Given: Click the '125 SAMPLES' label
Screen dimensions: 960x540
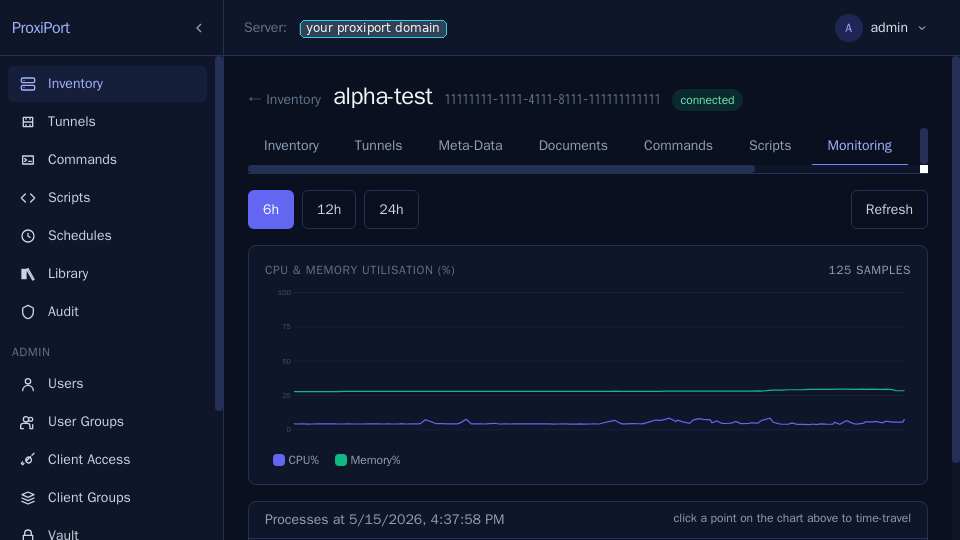Looking at the screenshot, I should (x=869, y=270).
